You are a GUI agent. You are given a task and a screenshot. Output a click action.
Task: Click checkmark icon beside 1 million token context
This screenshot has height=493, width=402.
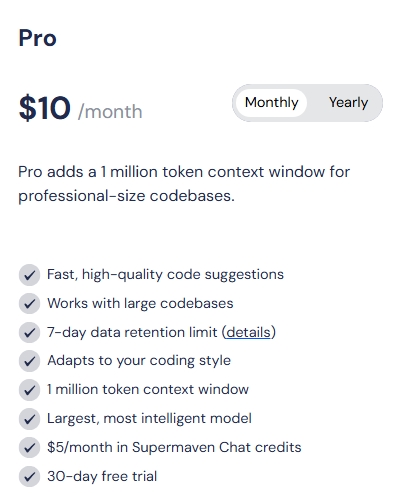point(29,390)
